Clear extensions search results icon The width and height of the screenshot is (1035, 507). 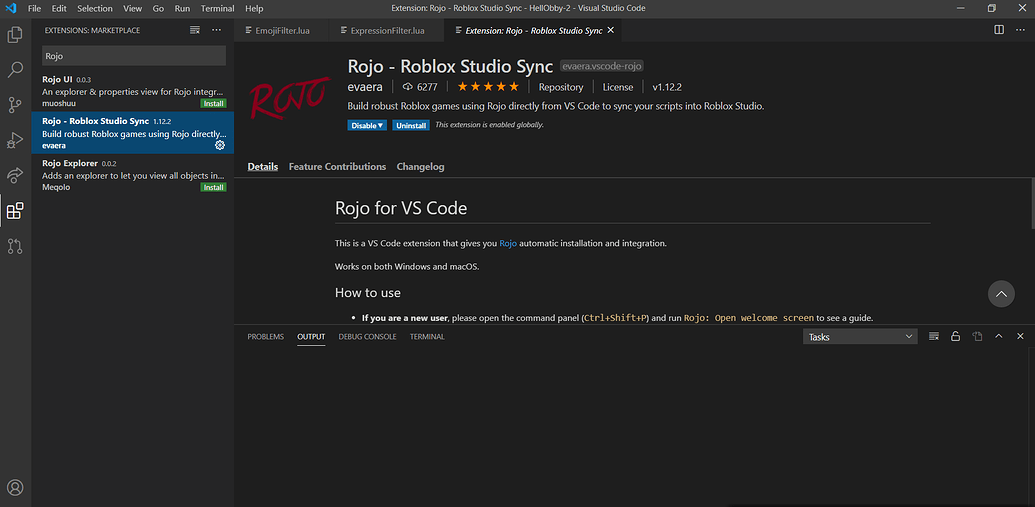195,30
